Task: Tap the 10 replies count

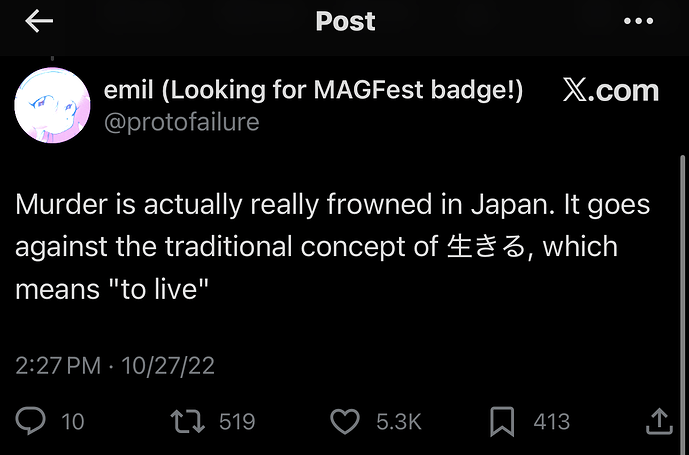Action: click(x=73, y=422)
